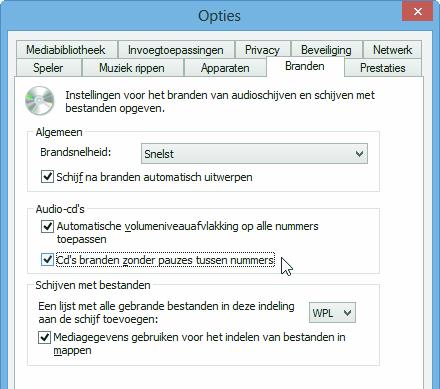
Task: Click the Opties title bar
Action: (x=200, y=15)
